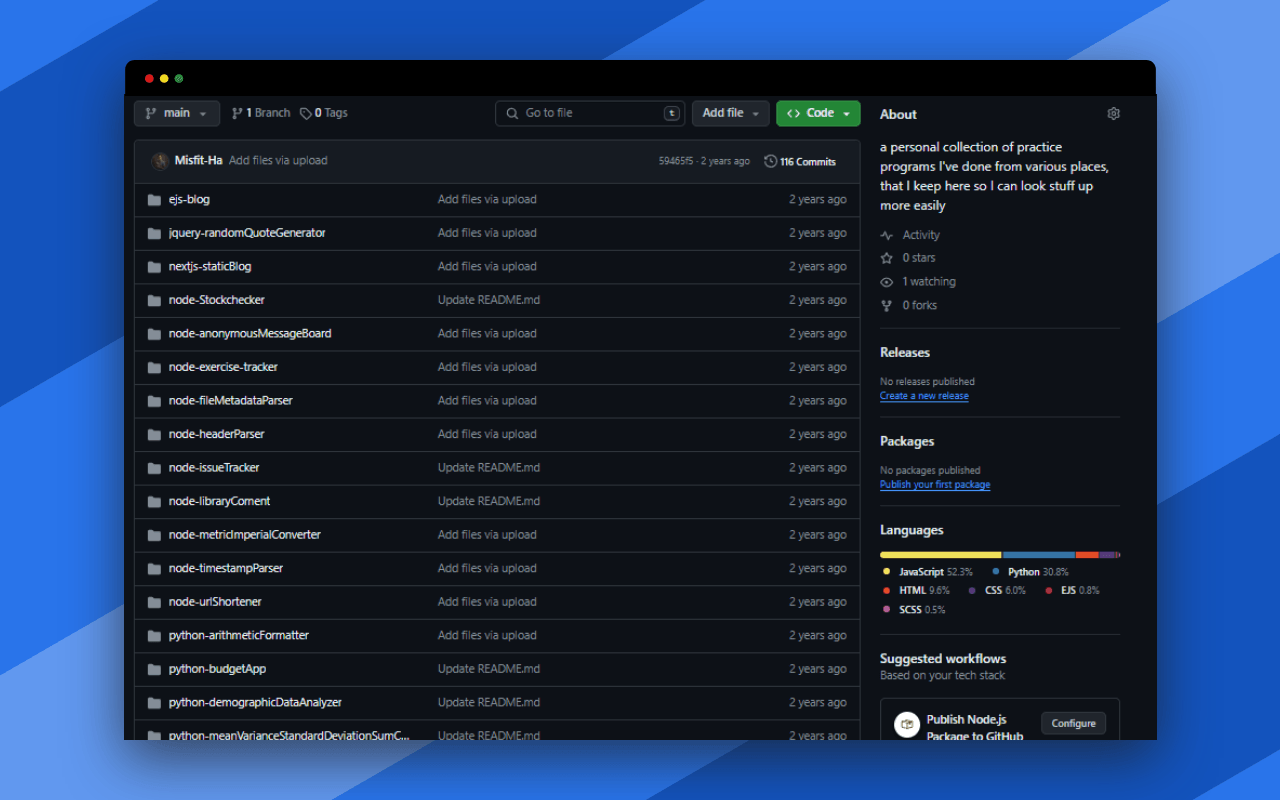Open the About settings gear icon

(1113, 114)
